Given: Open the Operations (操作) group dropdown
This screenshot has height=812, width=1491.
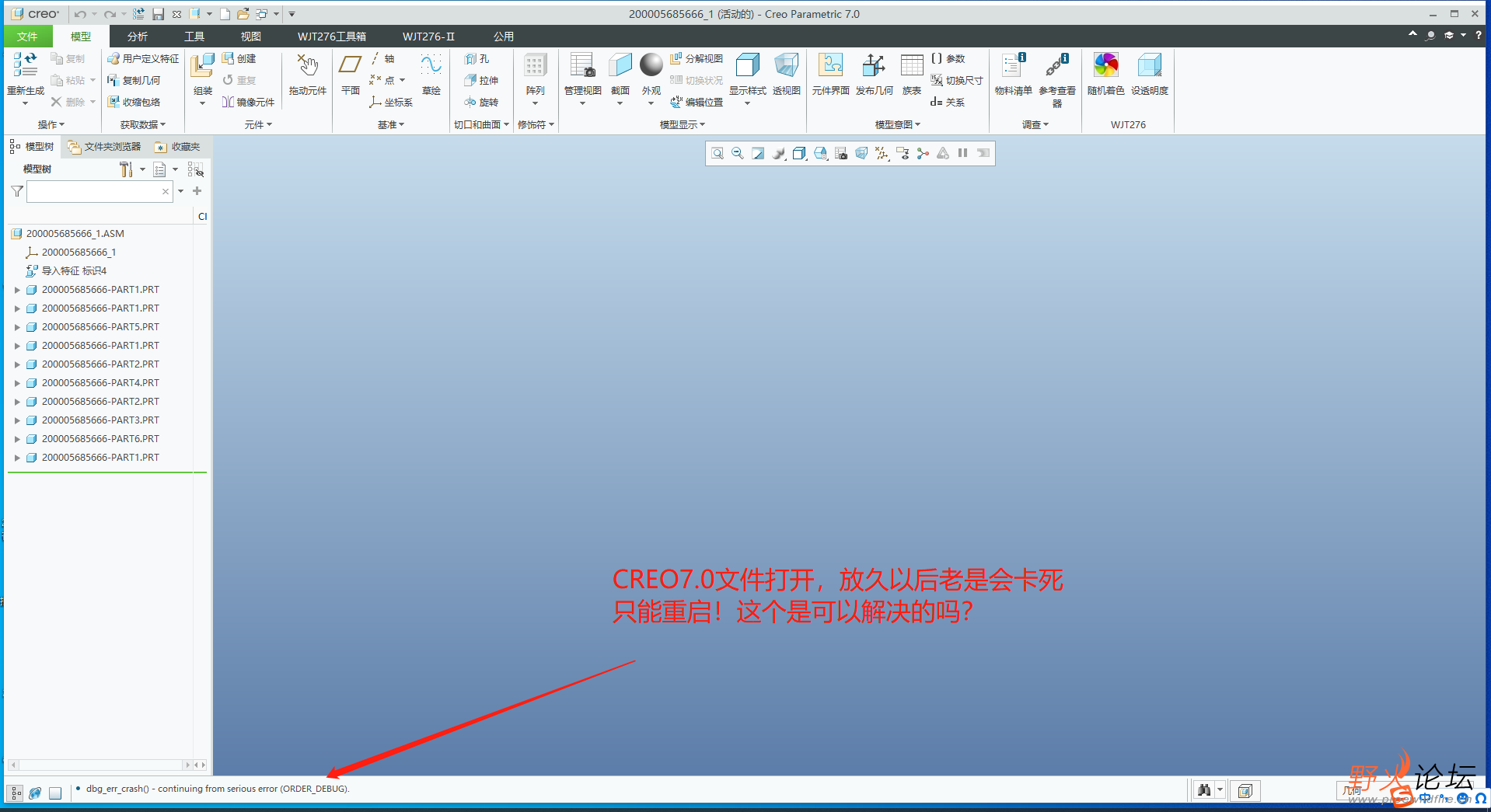Looking at the screenshot, I should (51, 124).
